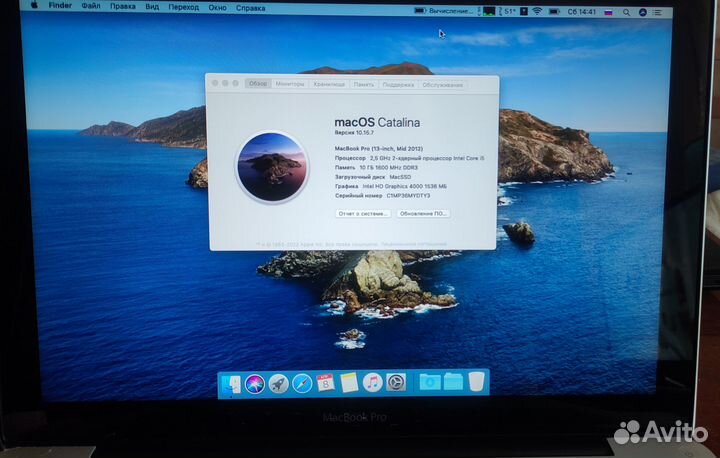Open the Окно menu
720x458 pixels.
pyautogui.click(x=217, y=8)
